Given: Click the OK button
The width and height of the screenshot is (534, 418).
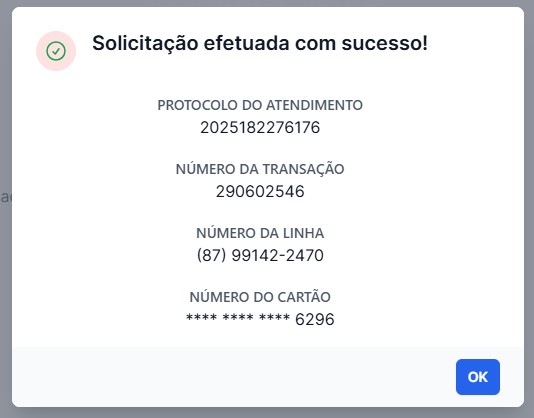Looking at the screenshot, I should (x=477, y=377).
